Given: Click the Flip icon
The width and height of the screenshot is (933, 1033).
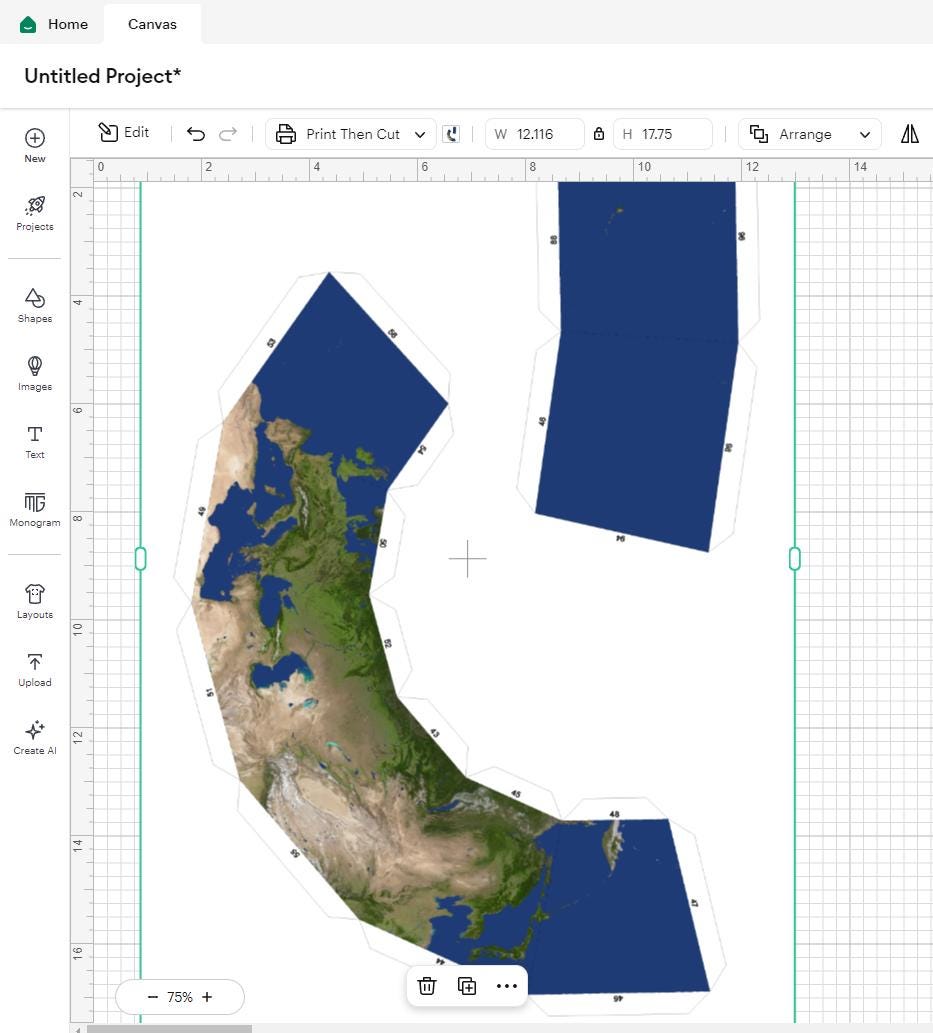Looking at the screenshot, I should click(910, 134).
